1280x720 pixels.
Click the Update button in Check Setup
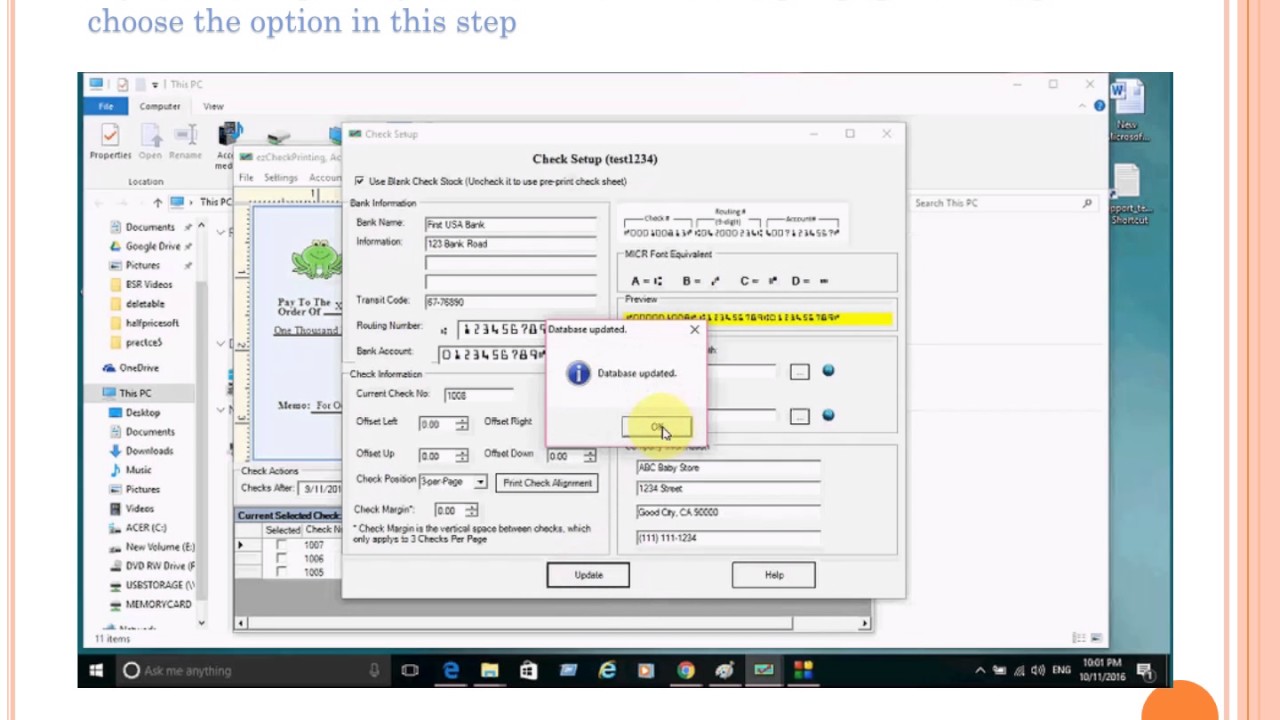588,575
